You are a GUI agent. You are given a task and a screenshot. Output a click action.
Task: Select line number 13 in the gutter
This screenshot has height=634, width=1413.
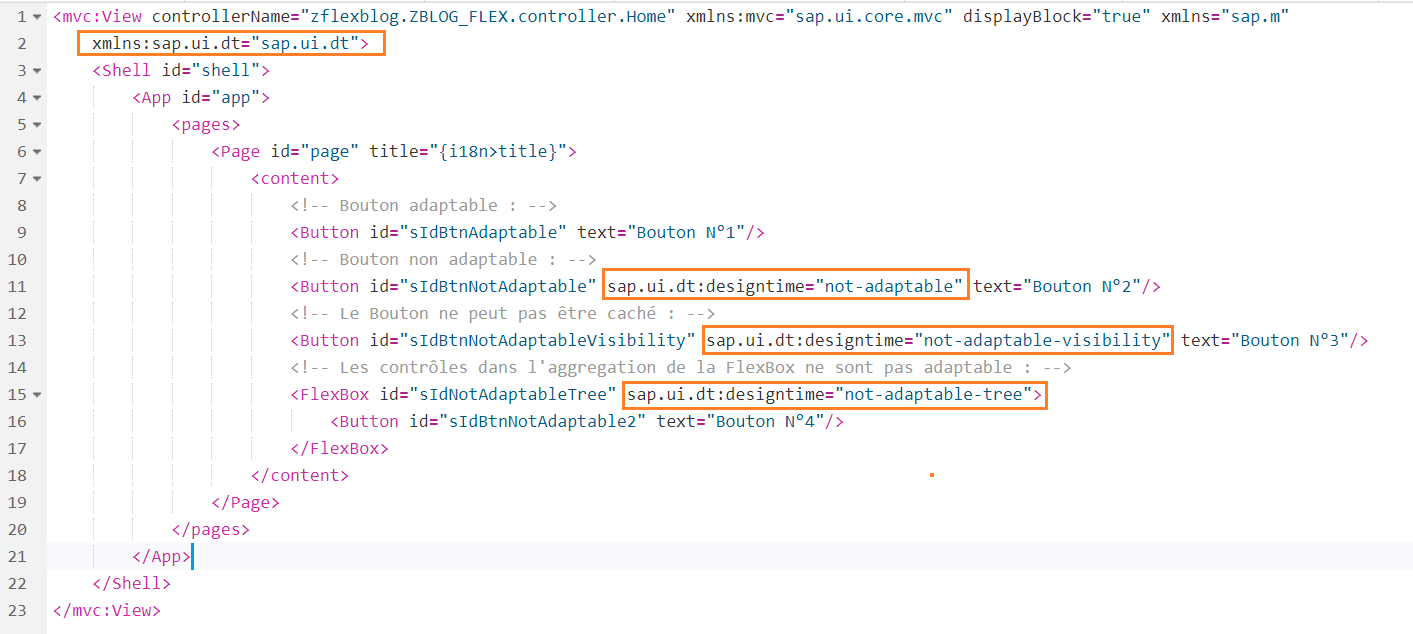(x=19, y=341)
